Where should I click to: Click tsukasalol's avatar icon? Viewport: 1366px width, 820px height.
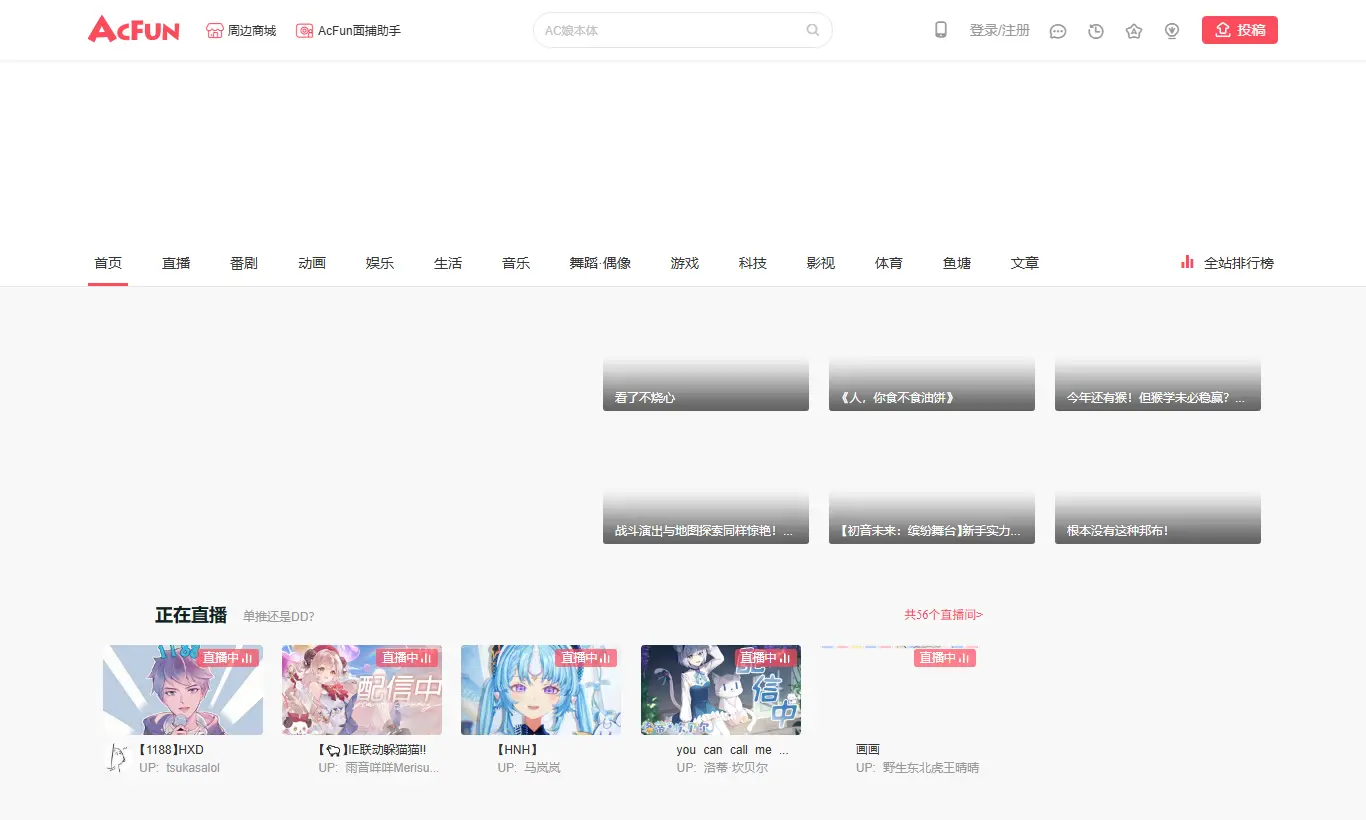tap(117, 757)
